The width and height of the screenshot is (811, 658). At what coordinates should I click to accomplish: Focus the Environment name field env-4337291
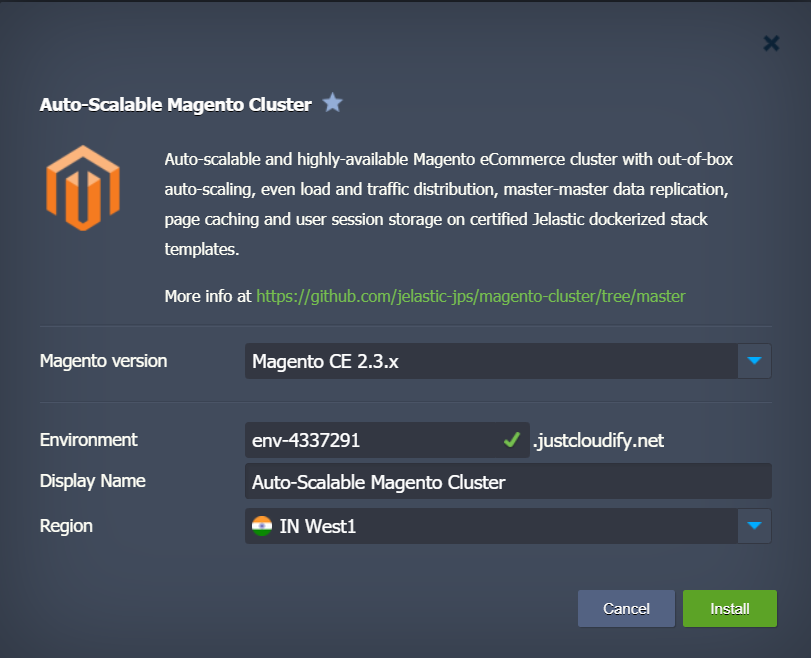[x=370, y=440]
